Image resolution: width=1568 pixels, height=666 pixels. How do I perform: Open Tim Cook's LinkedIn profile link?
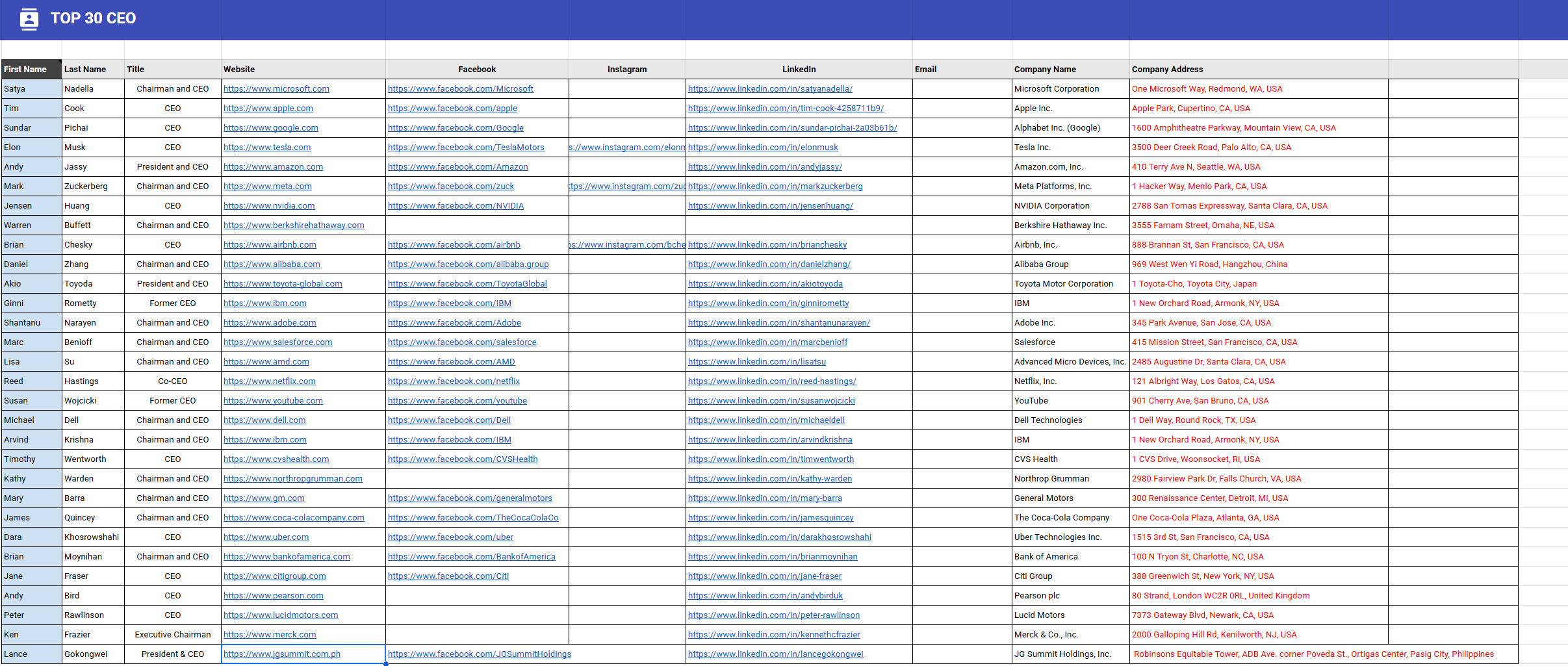coord(786,109)
